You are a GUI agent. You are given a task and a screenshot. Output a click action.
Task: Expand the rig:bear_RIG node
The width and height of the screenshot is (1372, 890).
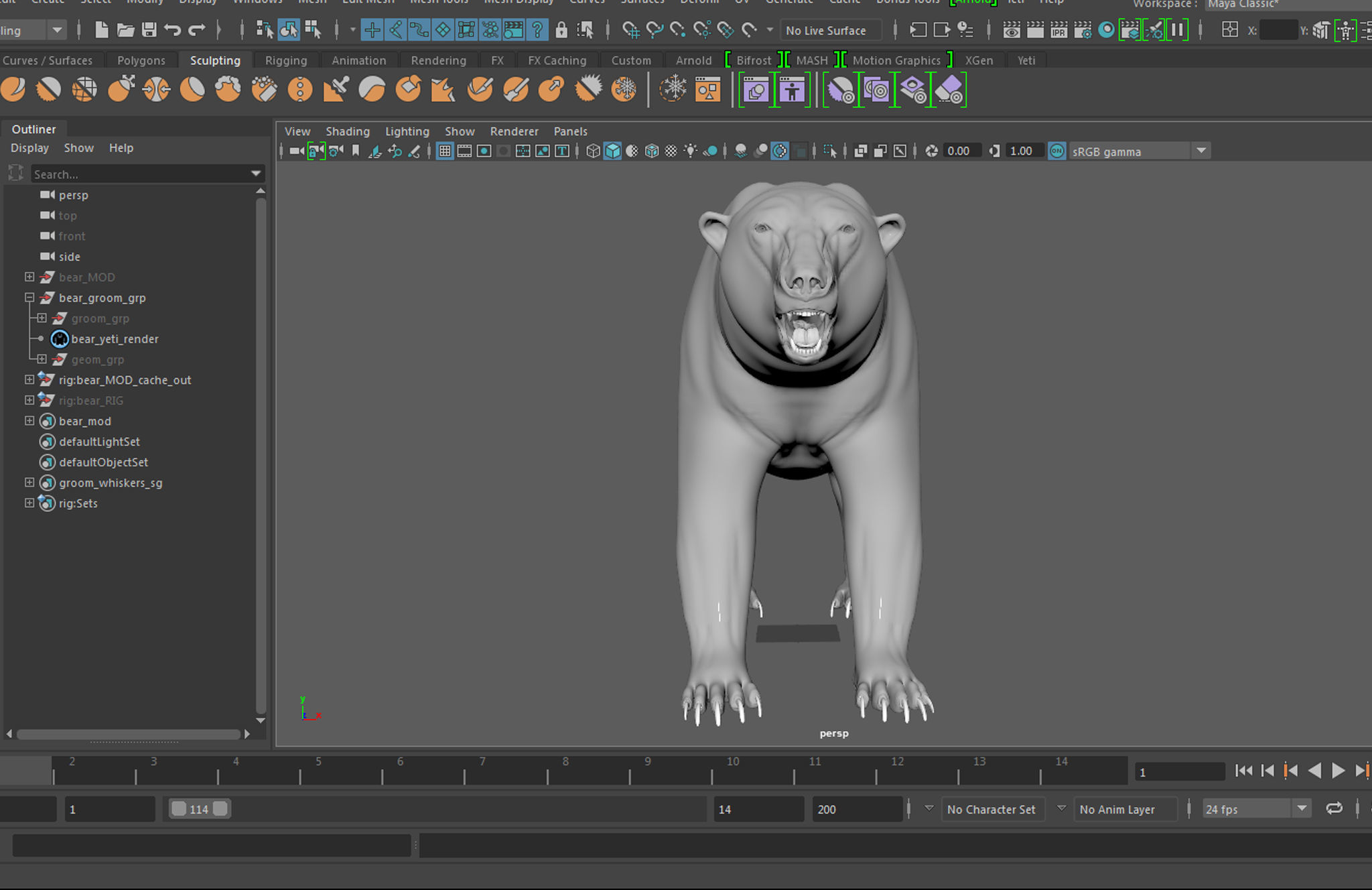click(29, 400)
